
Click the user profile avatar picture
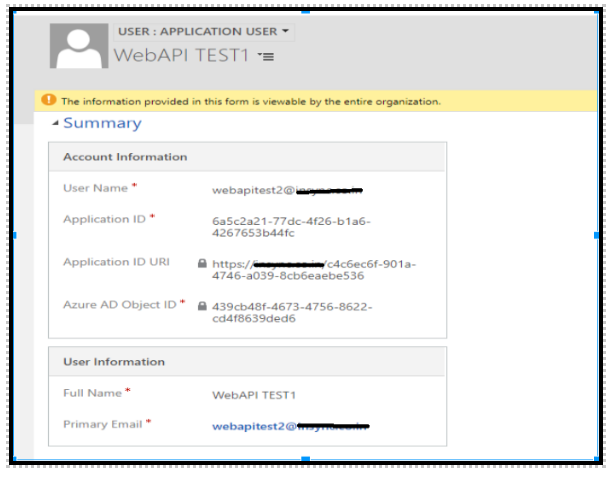[x=79, y=46]
